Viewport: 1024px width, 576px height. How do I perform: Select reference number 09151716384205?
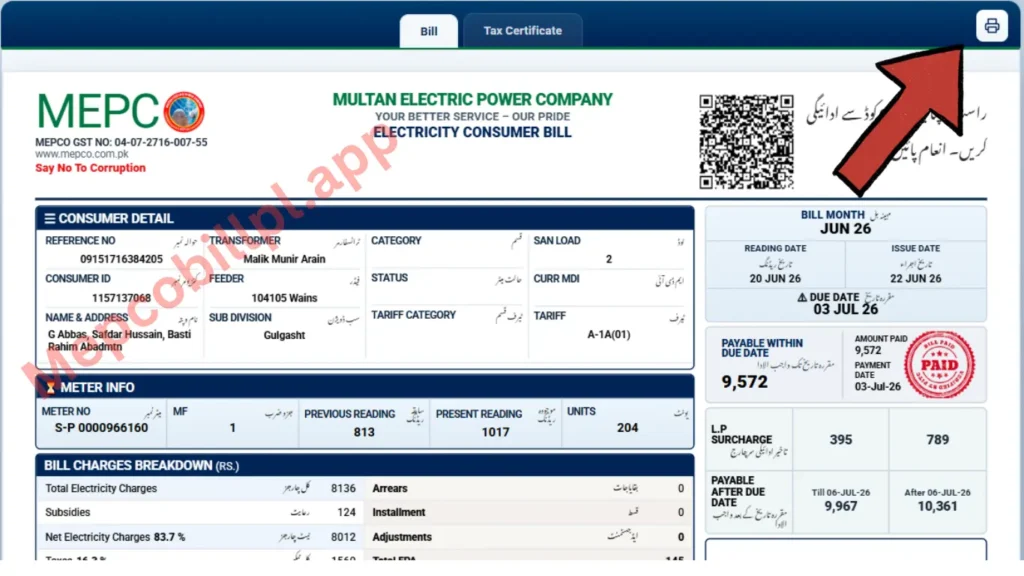click(x=121, y=259)
